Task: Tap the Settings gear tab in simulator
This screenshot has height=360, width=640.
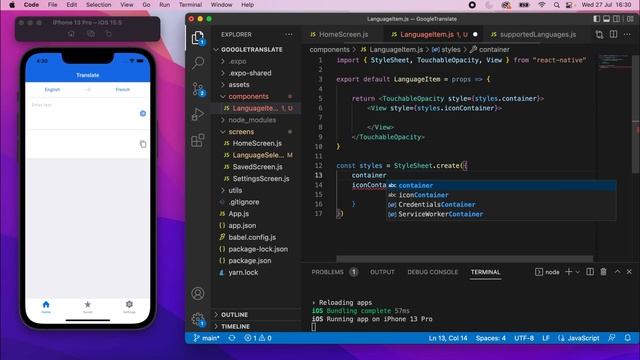Action: pos(129,307)
